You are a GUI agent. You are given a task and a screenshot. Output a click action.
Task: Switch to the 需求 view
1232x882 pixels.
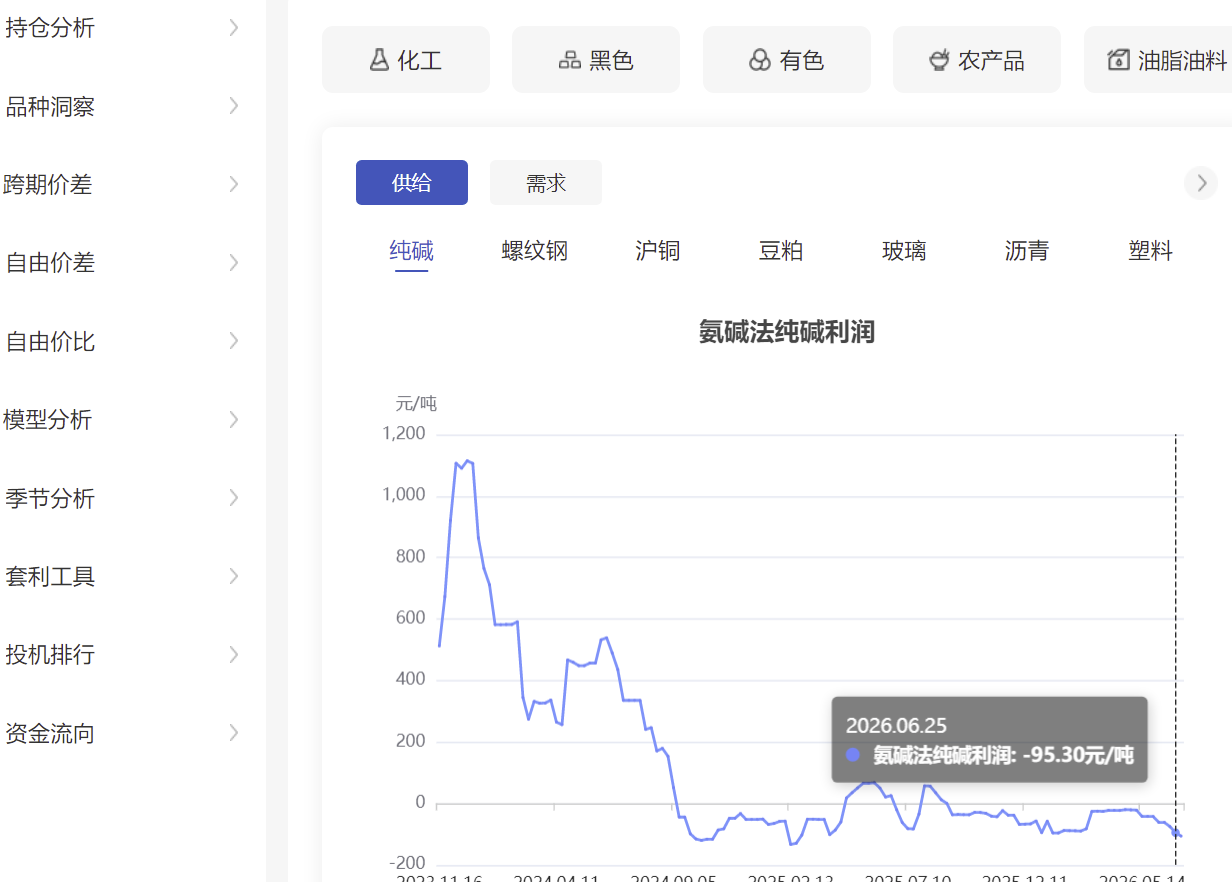tap(546, 183)
